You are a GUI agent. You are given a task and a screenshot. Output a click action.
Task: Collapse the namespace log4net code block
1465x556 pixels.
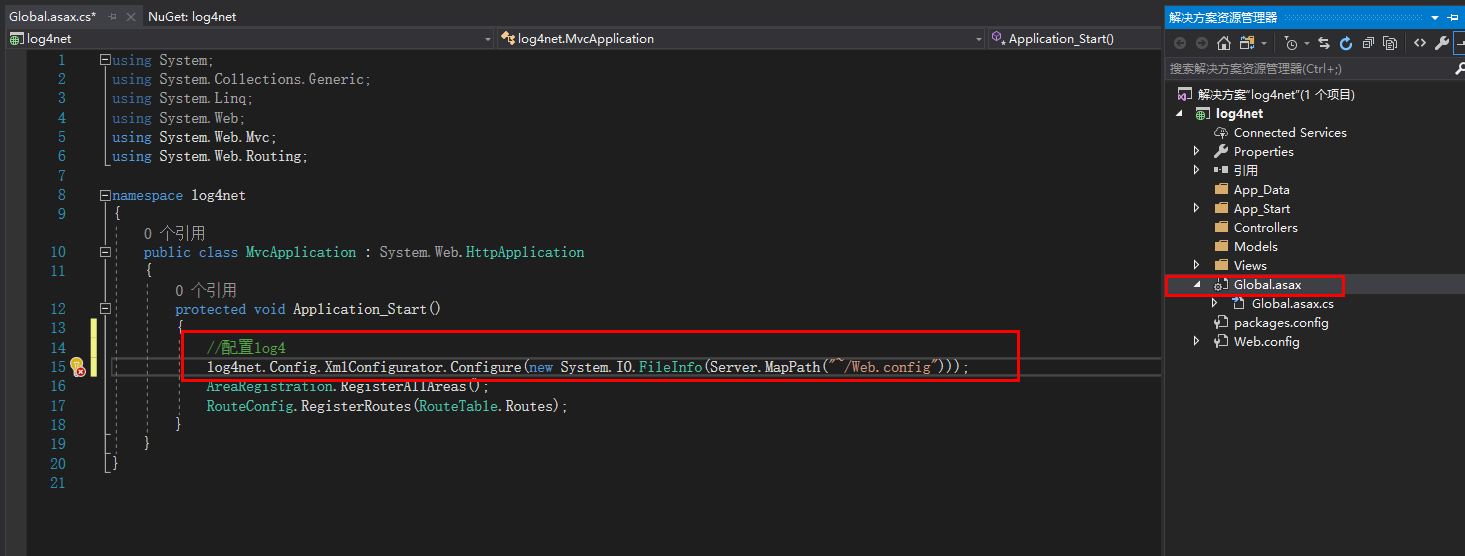(105, 195)
